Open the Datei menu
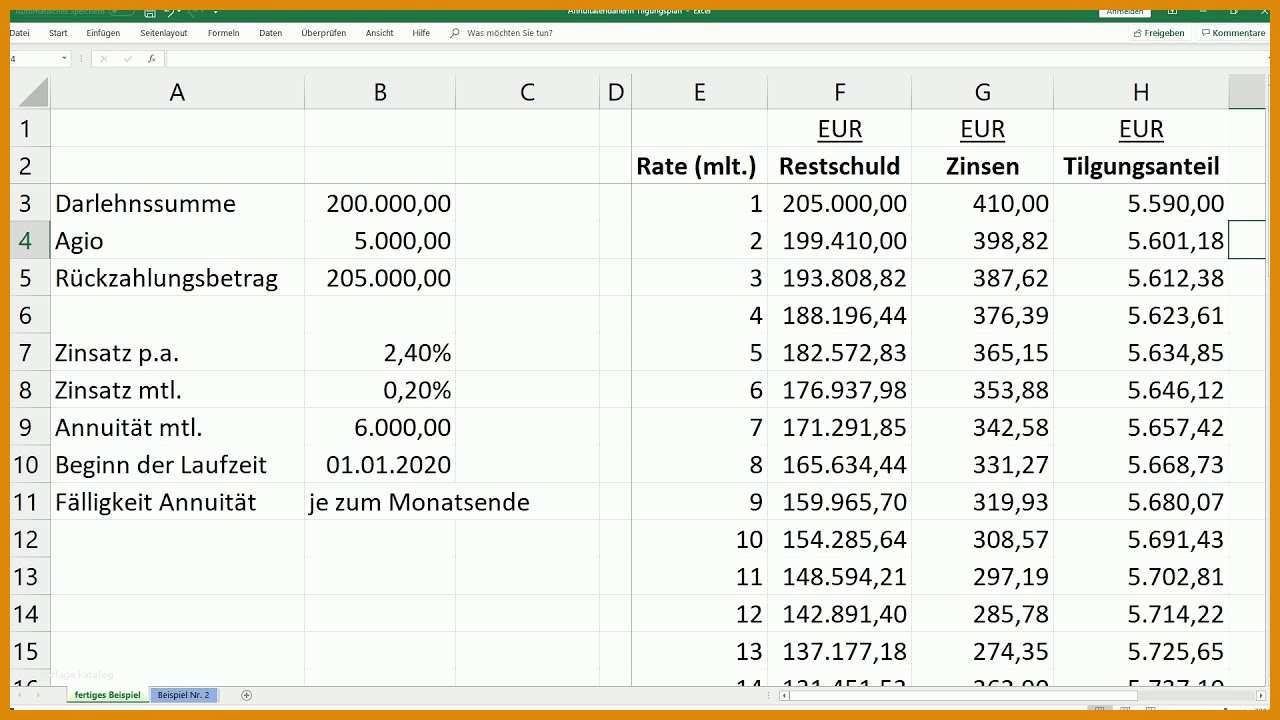Image resolution: width=1280 pixels, height=720 pixels. click(x=20, y=33)
